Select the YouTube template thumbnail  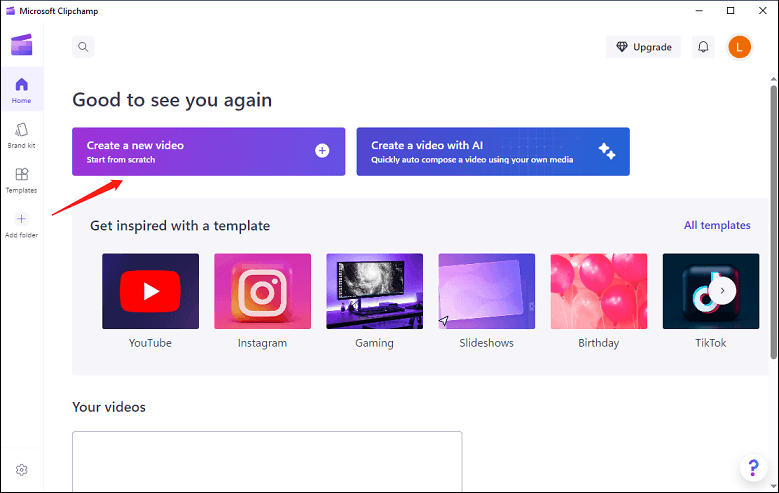pyautogui.click(x=151, y=291)
